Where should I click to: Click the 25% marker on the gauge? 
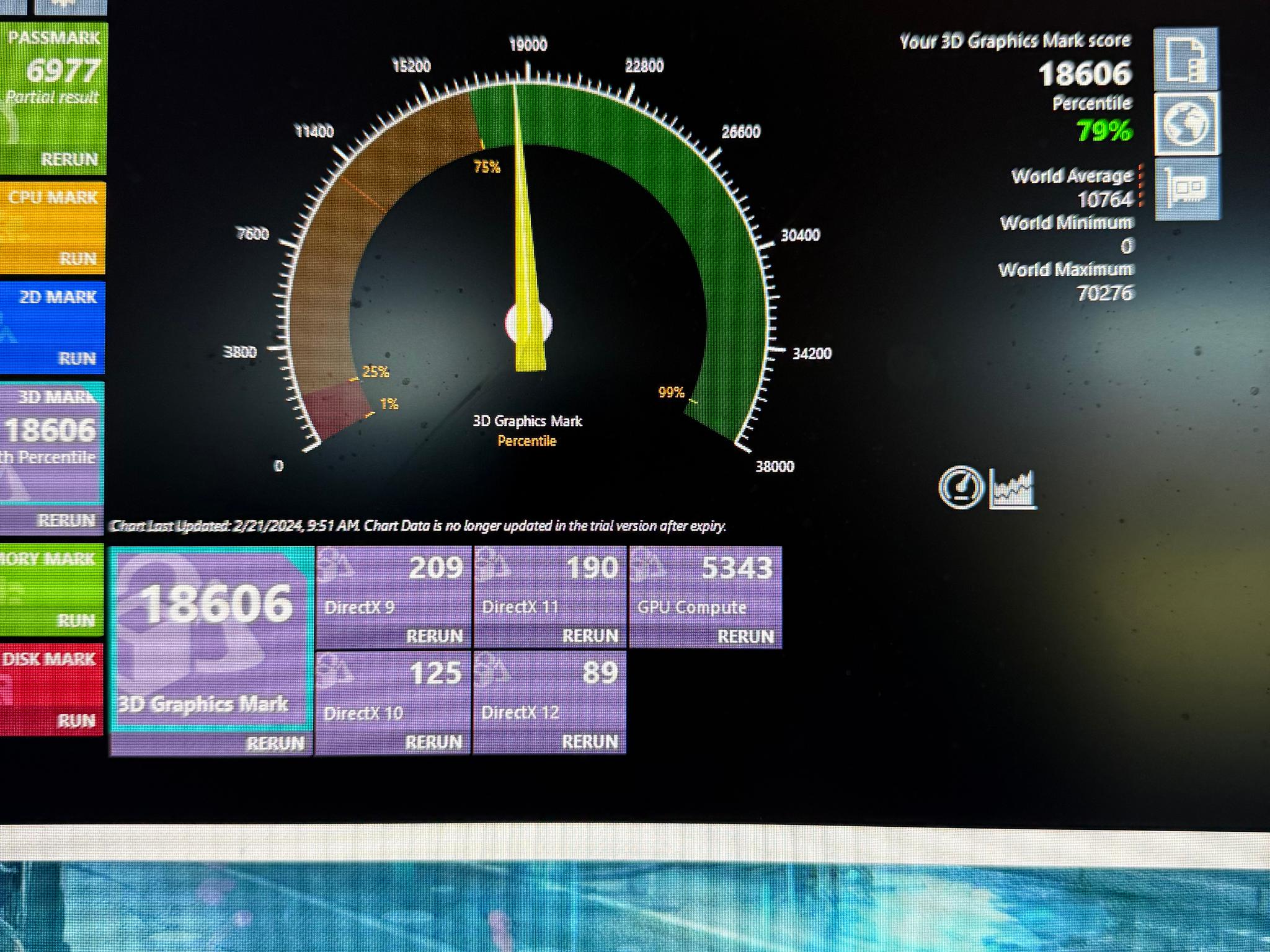(376, 372)
